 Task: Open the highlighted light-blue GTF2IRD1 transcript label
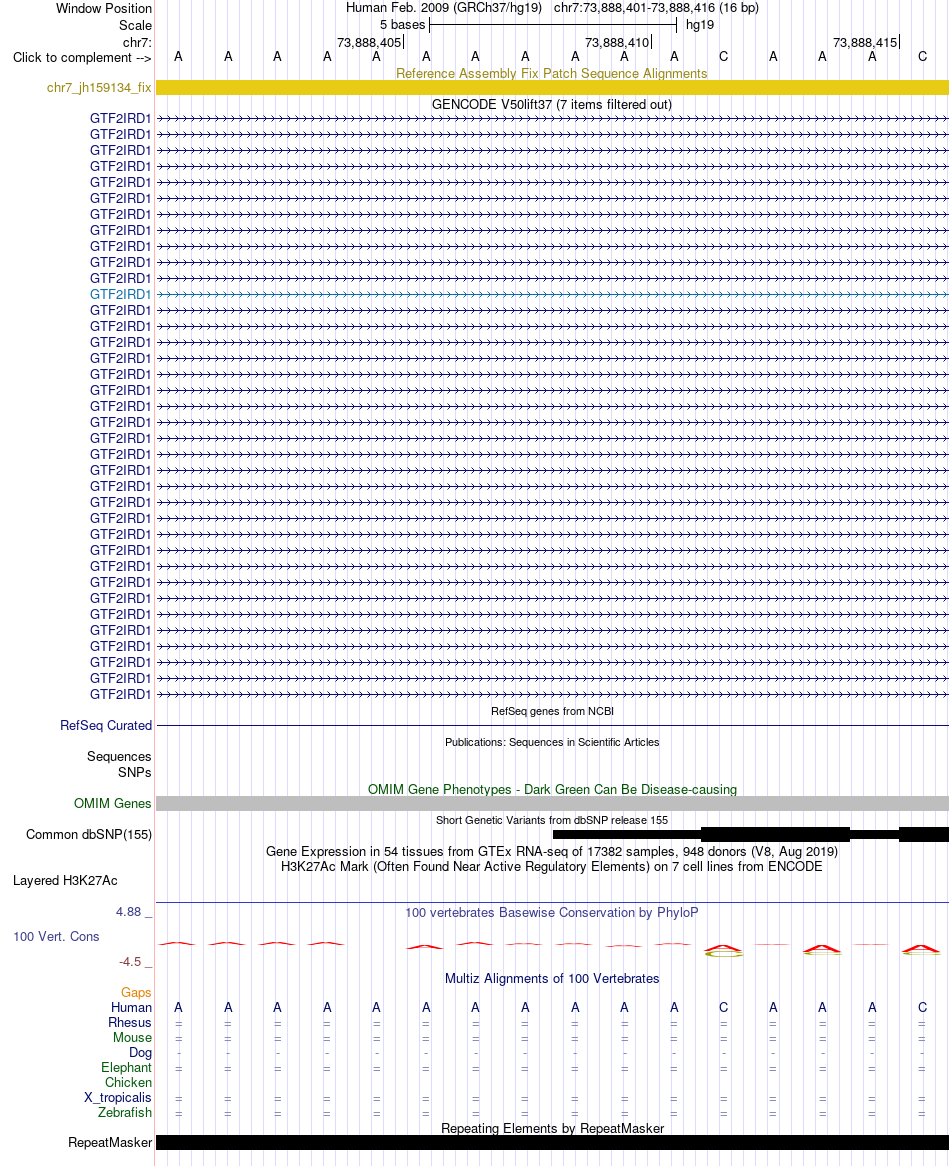pyautogui.click(x=120, y=294)
